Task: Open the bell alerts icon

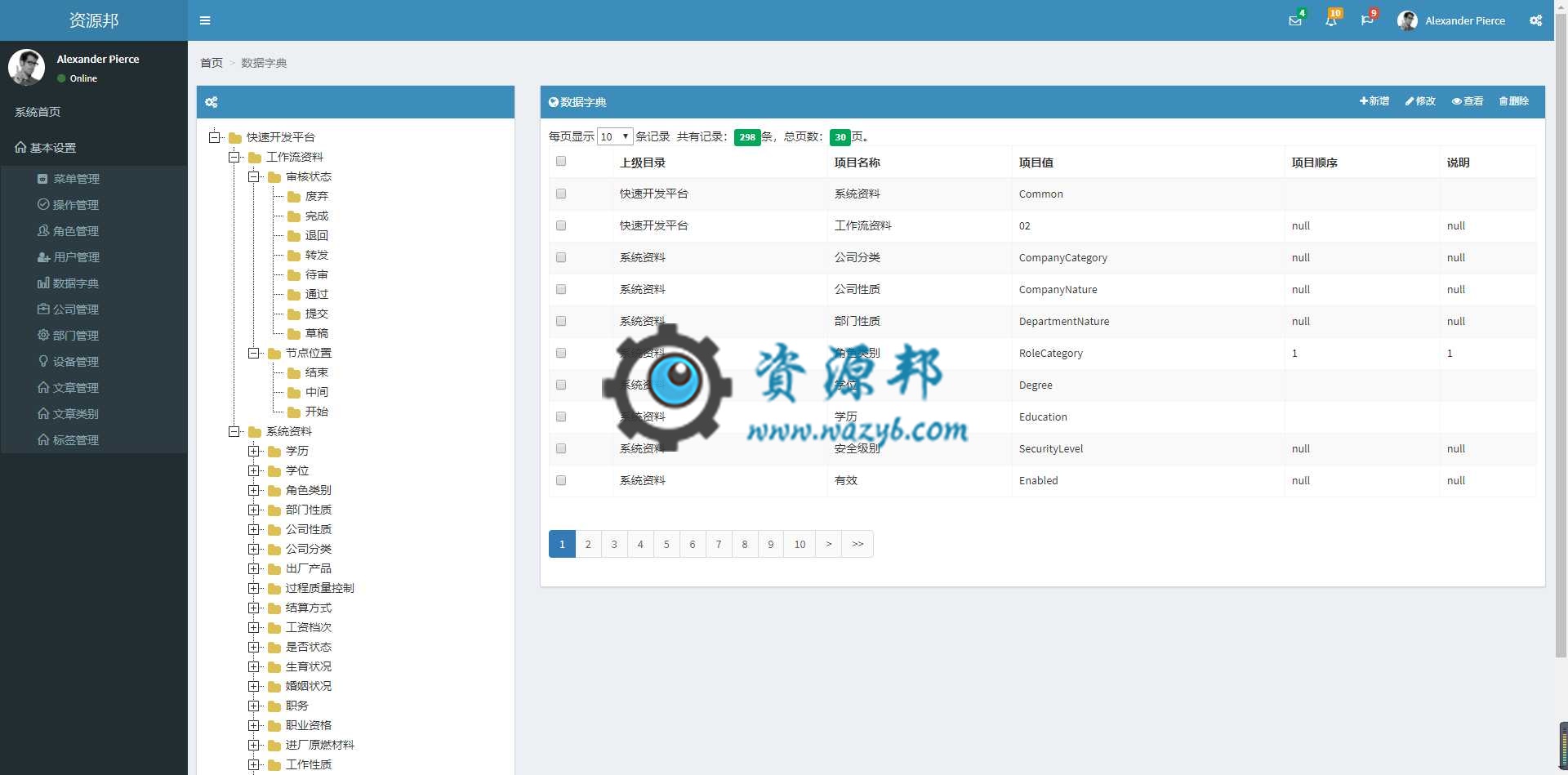Action: (x=1331, y=20)
